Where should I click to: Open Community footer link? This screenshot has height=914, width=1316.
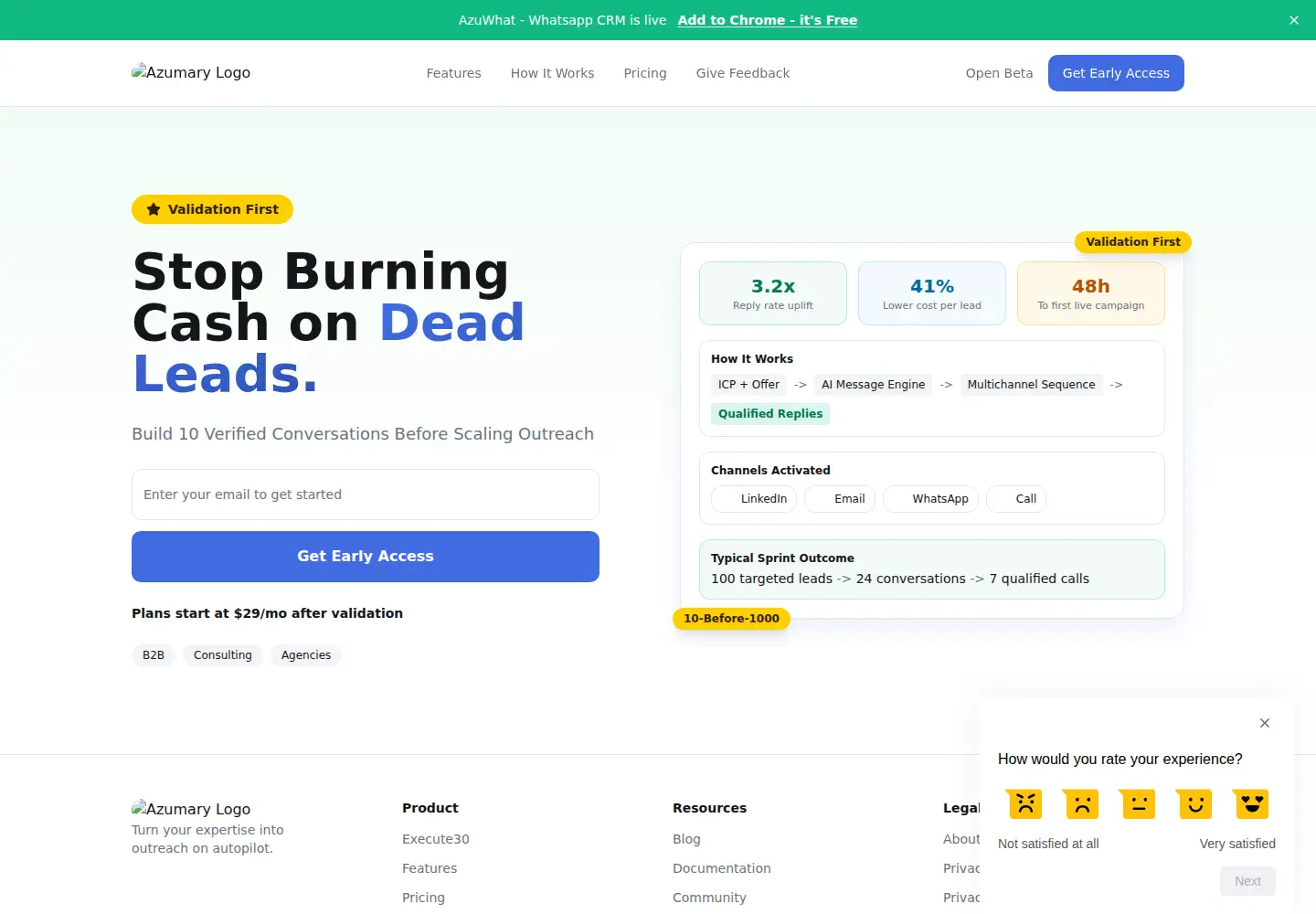(709, 898)
